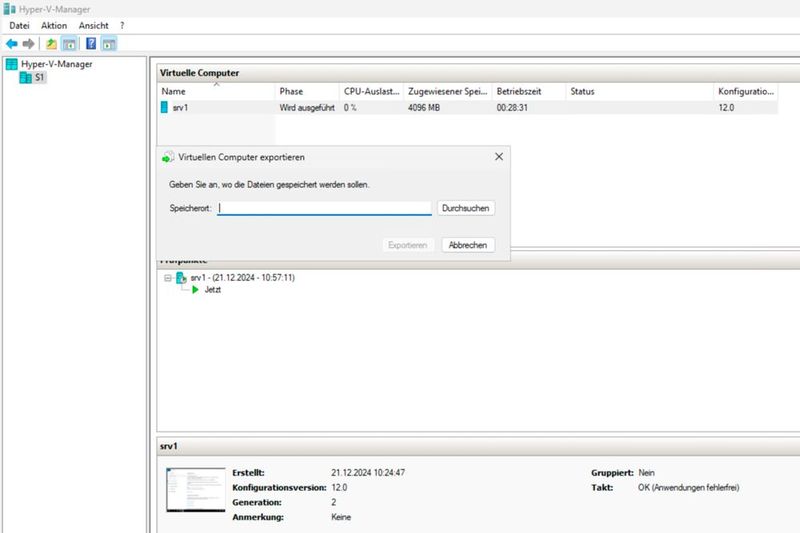Toggle the Action pane toolbar icon
This screenshot has width=800, height=533.
pos(109,44)
